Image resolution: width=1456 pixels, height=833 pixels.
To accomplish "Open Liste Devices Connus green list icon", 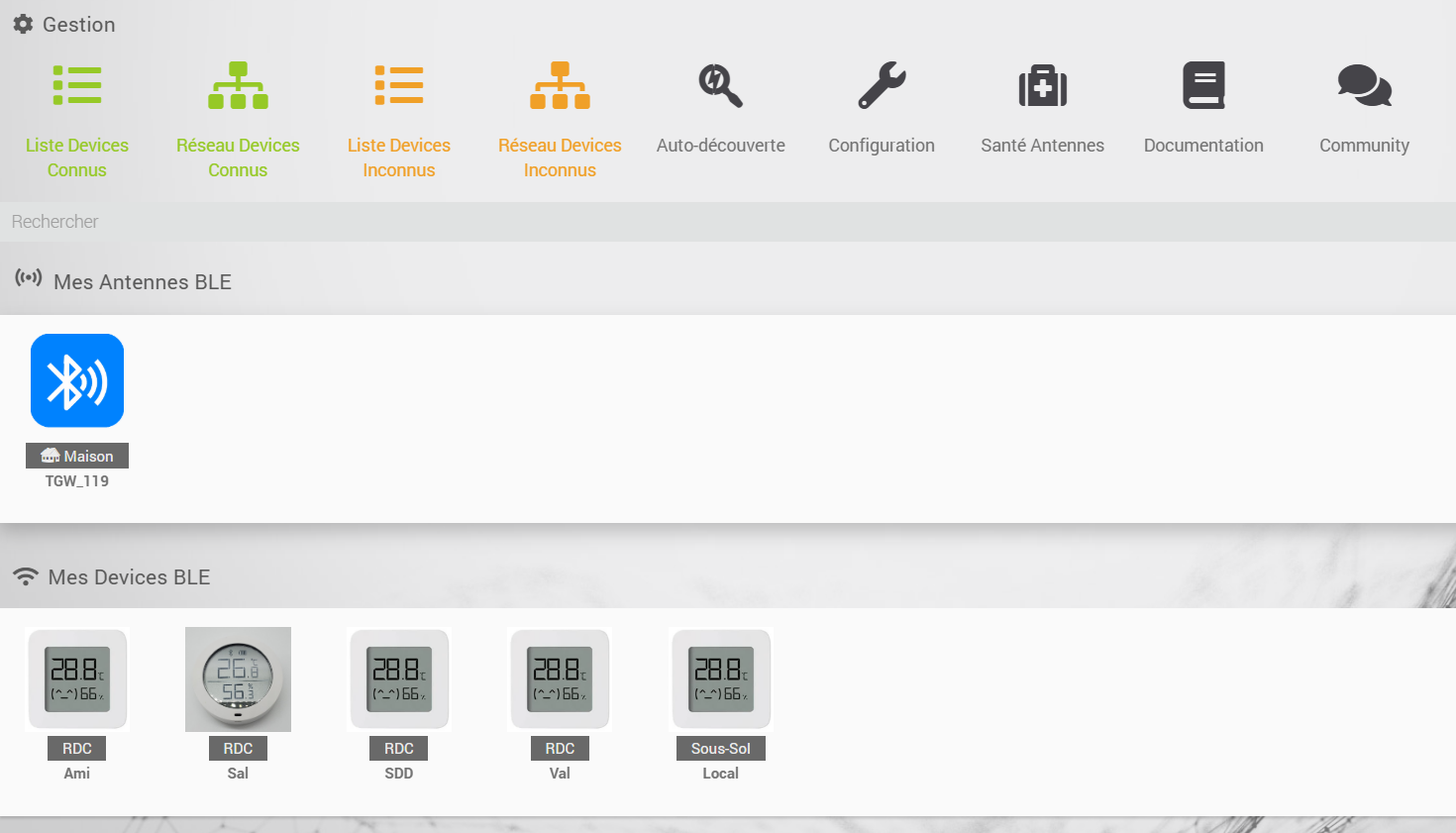I will 77,86.
